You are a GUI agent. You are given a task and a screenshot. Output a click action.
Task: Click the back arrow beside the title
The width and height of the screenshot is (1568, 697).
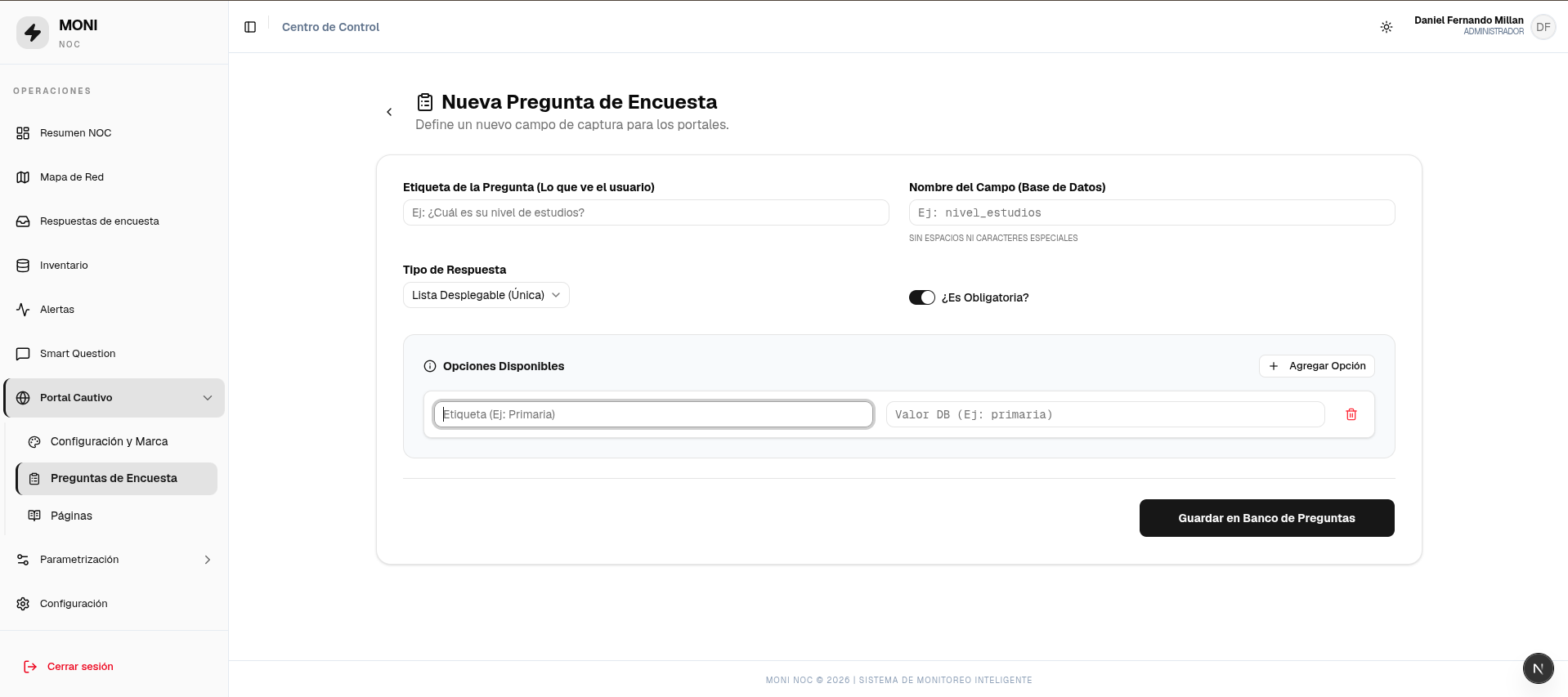pyautogui.click(x=389, y=112)
